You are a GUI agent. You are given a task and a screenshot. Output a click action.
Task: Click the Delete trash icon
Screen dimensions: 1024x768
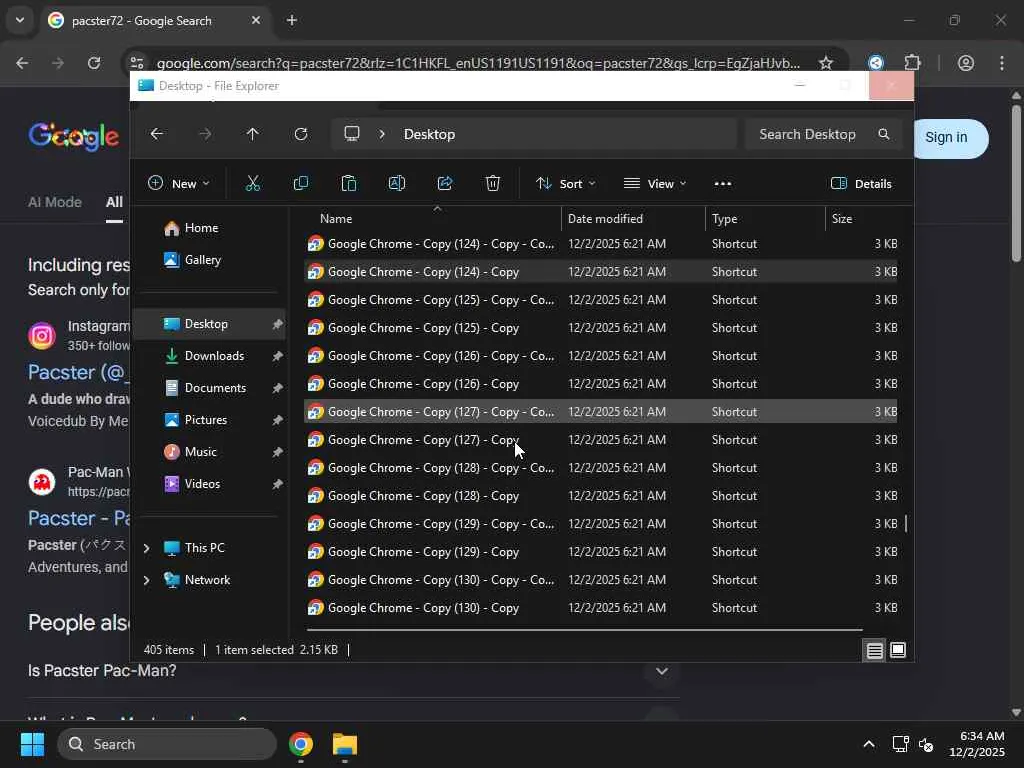pyautogui.click(x=493, y=184)
